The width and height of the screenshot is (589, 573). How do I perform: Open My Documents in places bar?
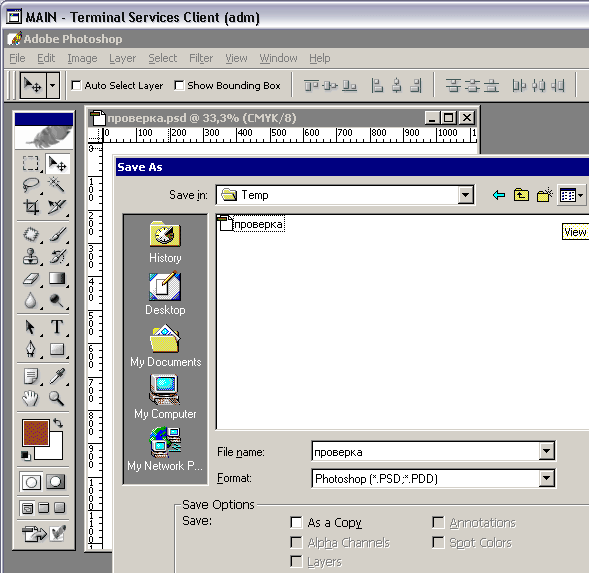coord(165,346)
